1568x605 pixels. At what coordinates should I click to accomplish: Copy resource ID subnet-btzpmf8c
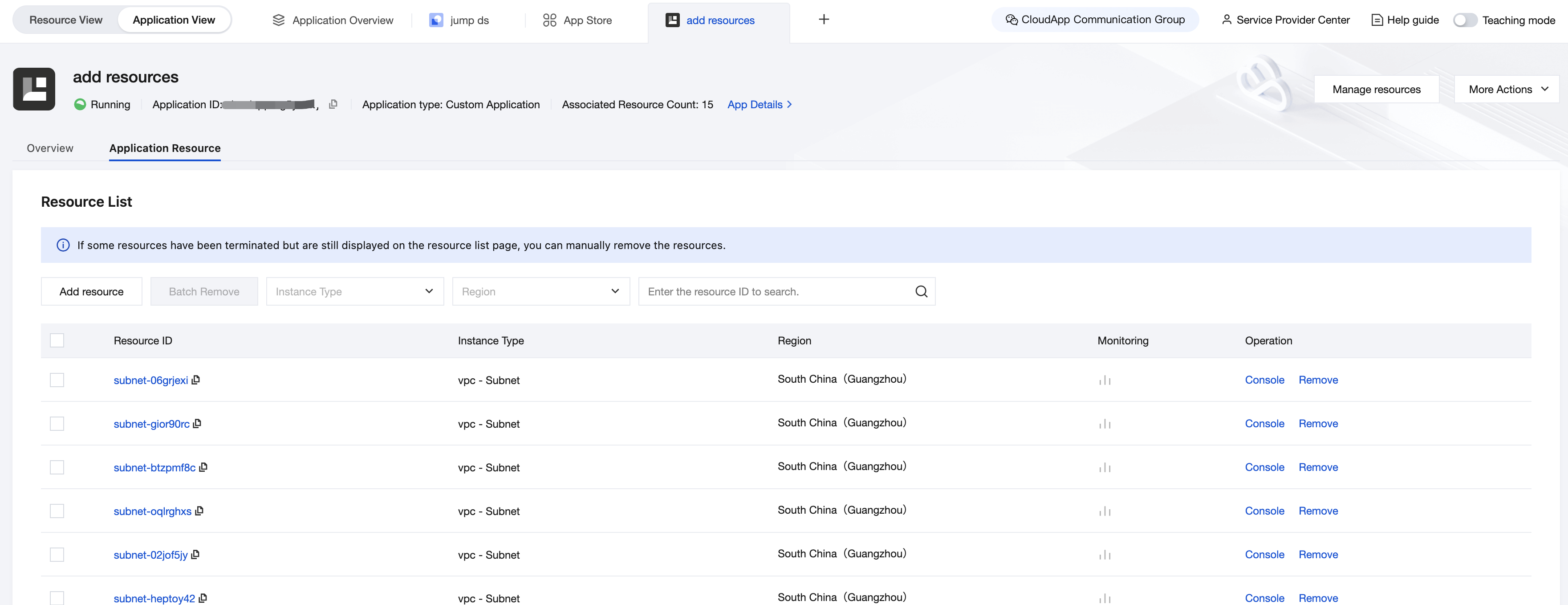point(203,467)
